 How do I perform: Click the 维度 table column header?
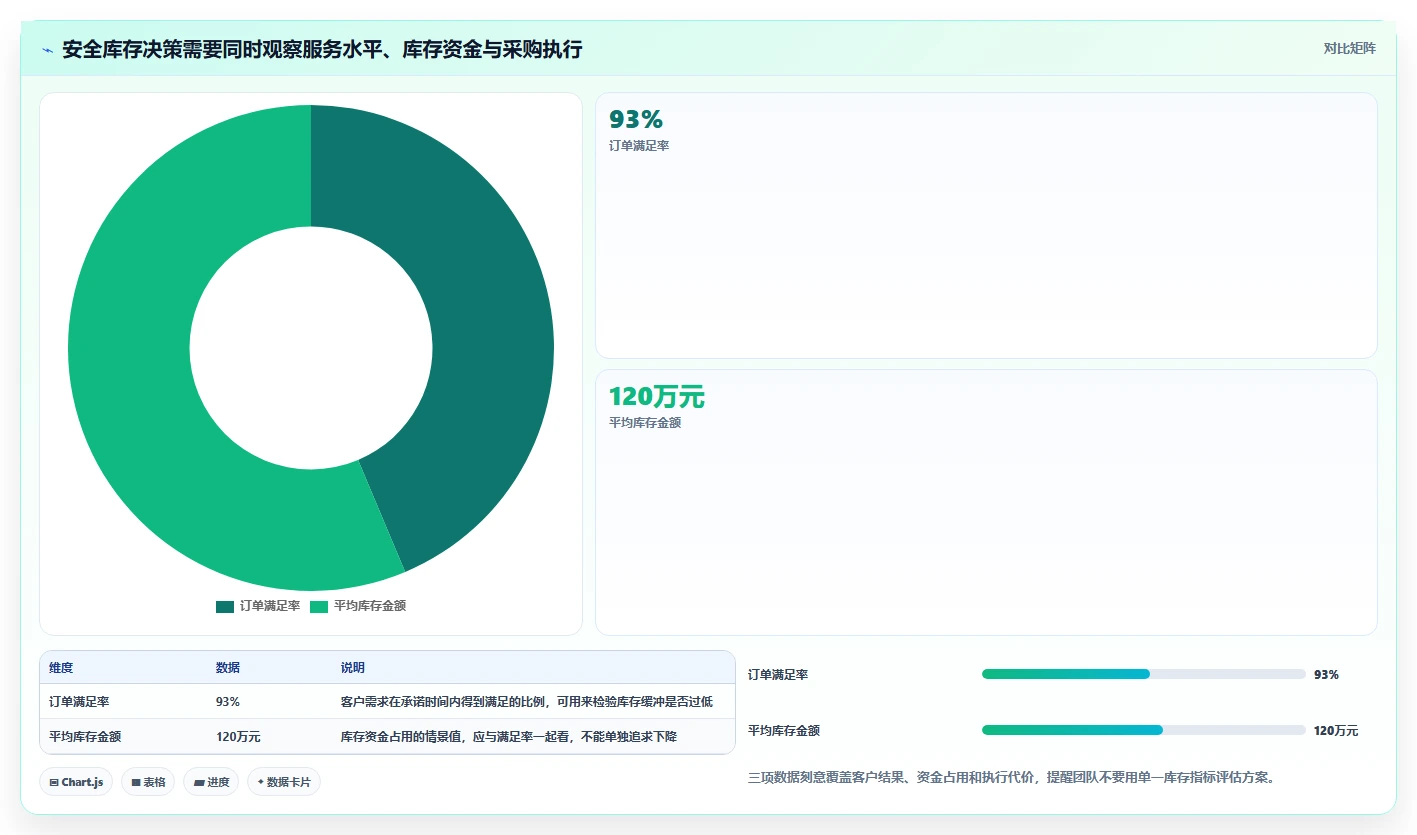click(61, 668)
